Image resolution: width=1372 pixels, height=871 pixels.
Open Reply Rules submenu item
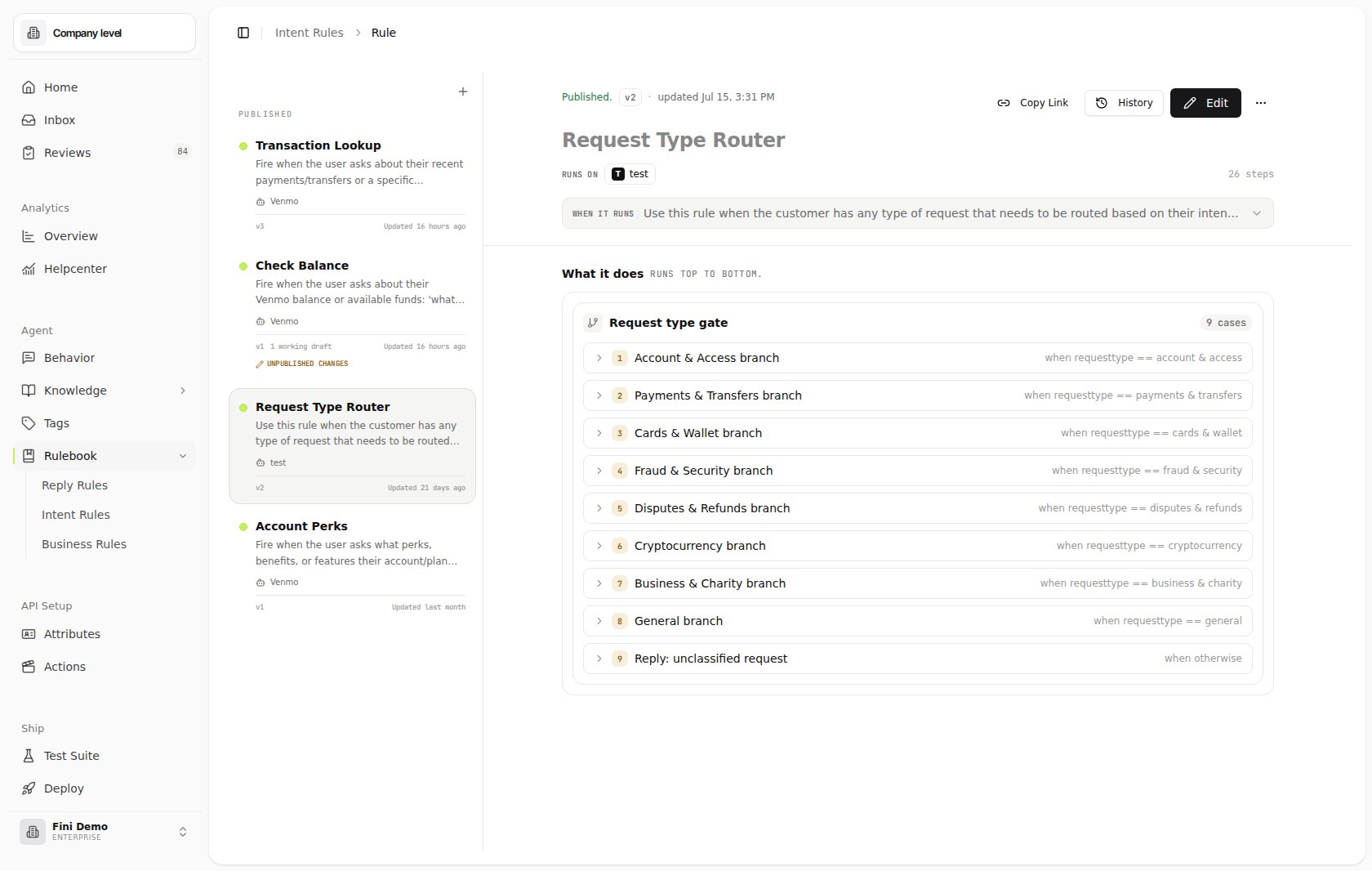74,485
